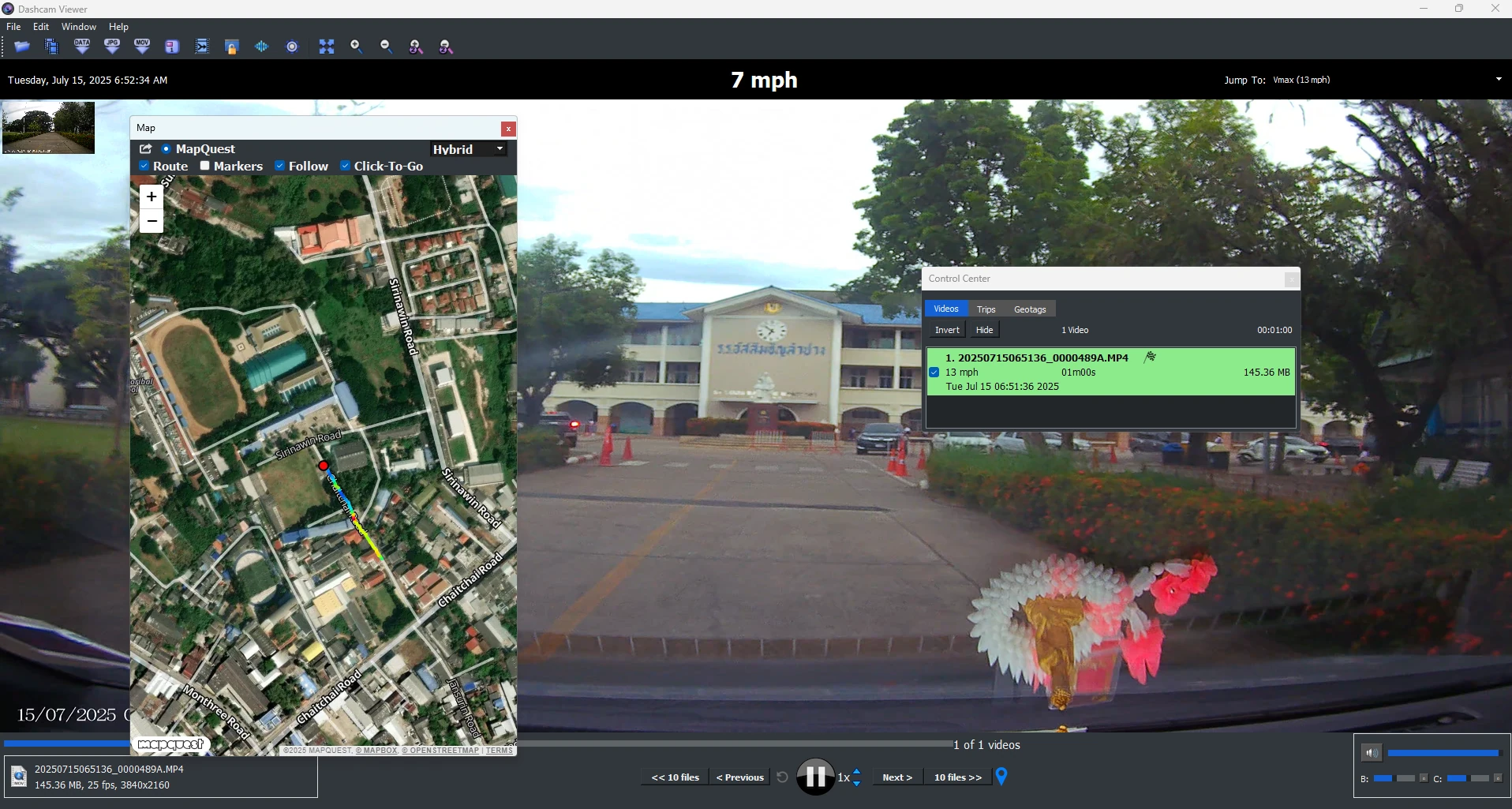Click the DATA export icon
1512x809 pixels.
click(x=82, y=47)
